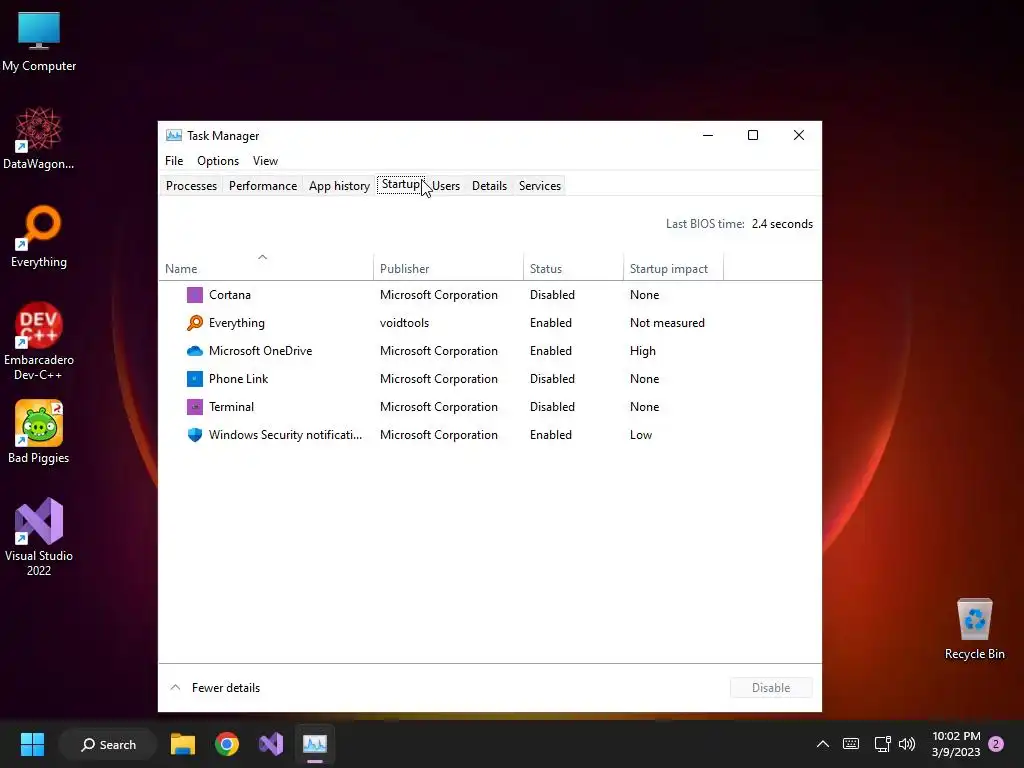
Task: Select the Terminal startup entry name
Action: pyautogui.click(x=231, y=407)
